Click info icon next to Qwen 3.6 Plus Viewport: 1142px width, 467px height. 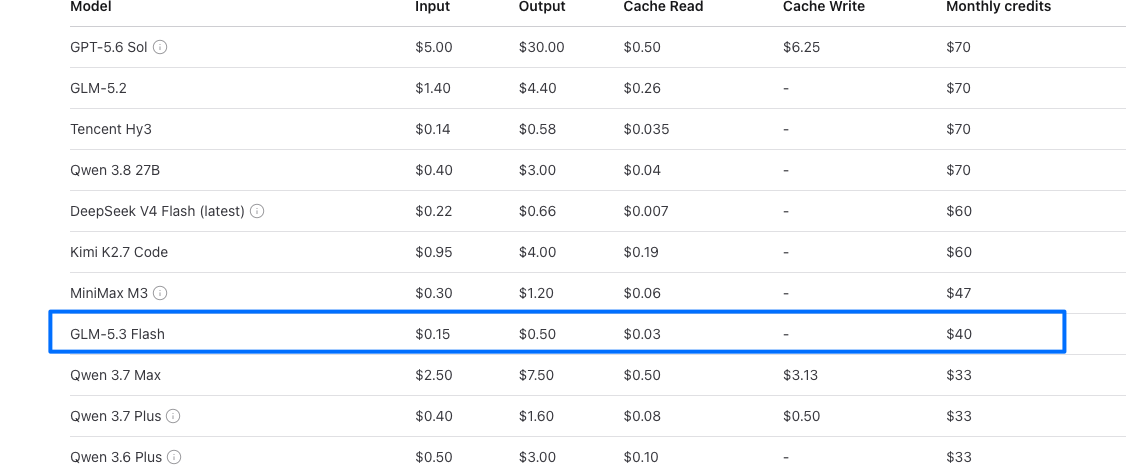point(173,457)
